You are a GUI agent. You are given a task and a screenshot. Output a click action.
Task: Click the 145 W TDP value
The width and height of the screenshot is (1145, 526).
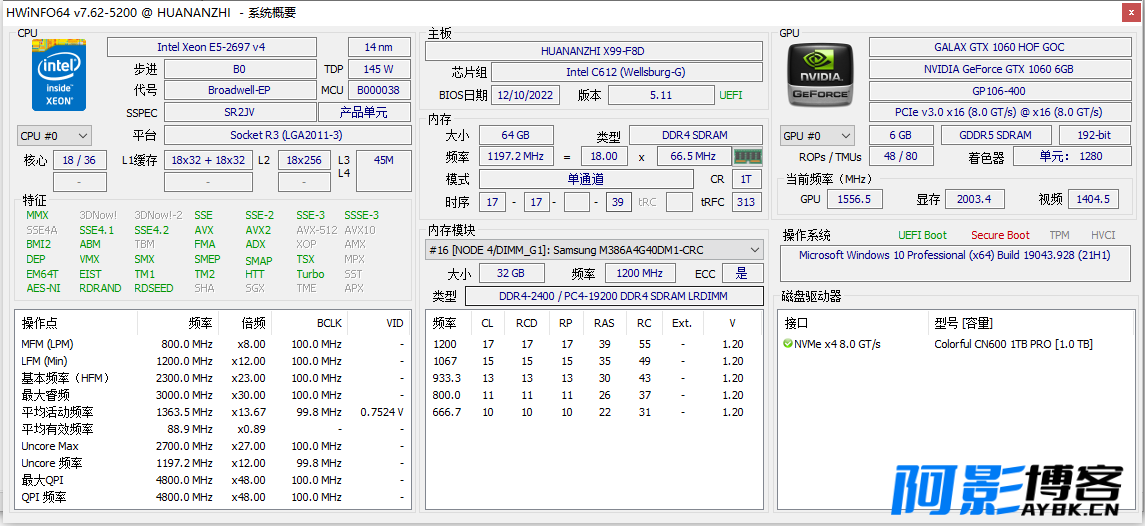click(x=379, y=69)
